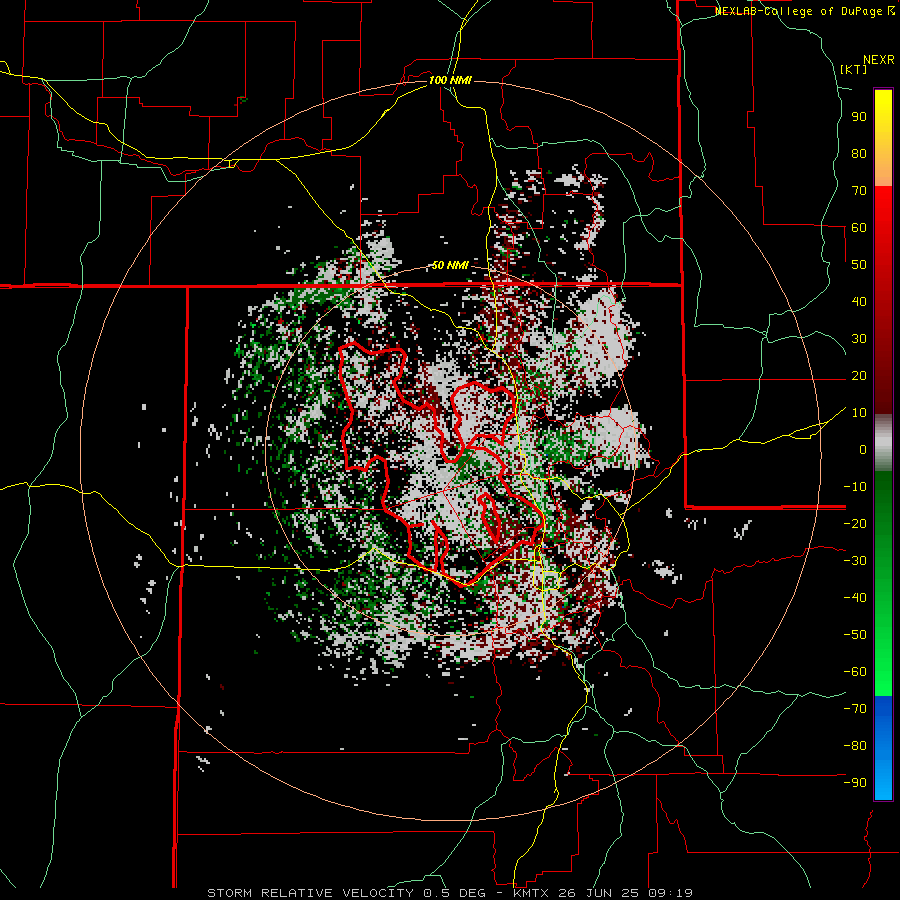This screenshot has height=900, width=900.
Task: Click the "-70" scale value
Action: pyautogui.click(x=855, y=709)
